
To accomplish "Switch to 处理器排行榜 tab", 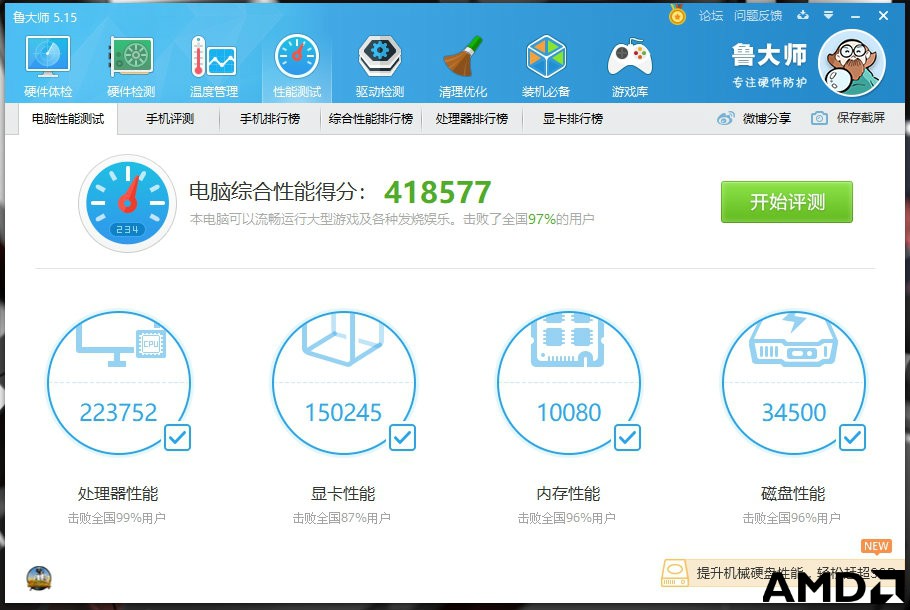I will pyautogui.click(x=472, y=119).
